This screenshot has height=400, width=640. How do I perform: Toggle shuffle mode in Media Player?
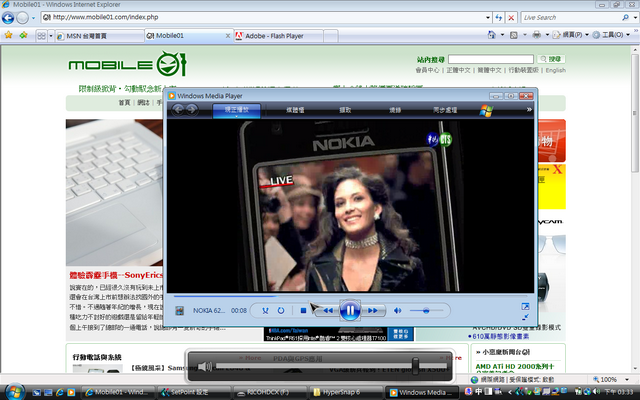pos(265,311)
